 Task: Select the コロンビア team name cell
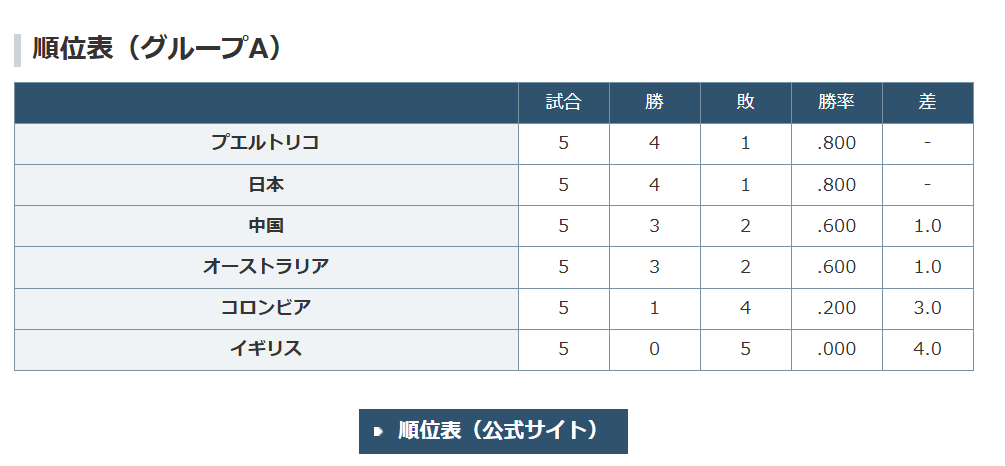[x=265, y=308]
